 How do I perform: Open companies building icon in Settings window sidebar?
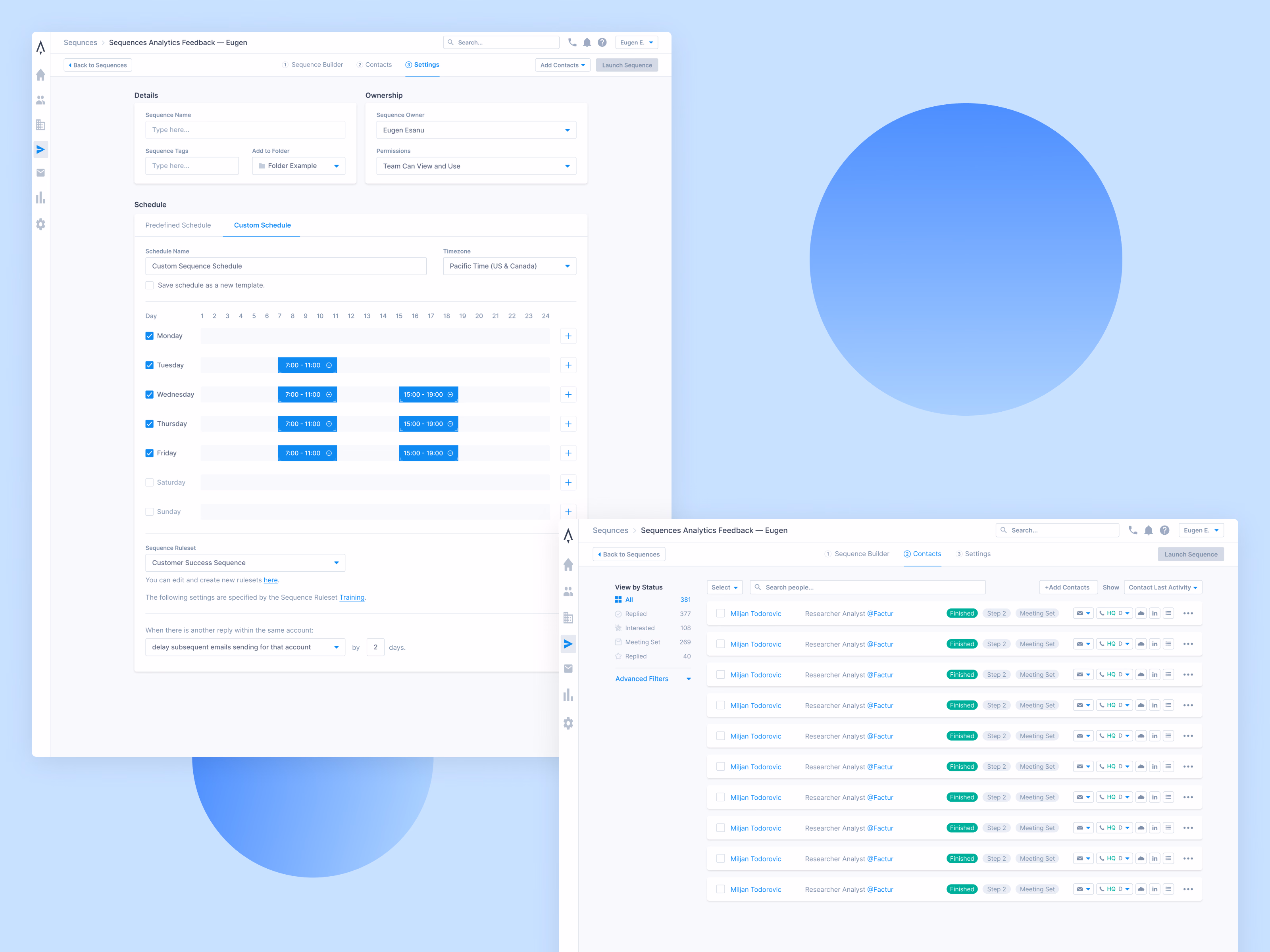click(40, 125)
